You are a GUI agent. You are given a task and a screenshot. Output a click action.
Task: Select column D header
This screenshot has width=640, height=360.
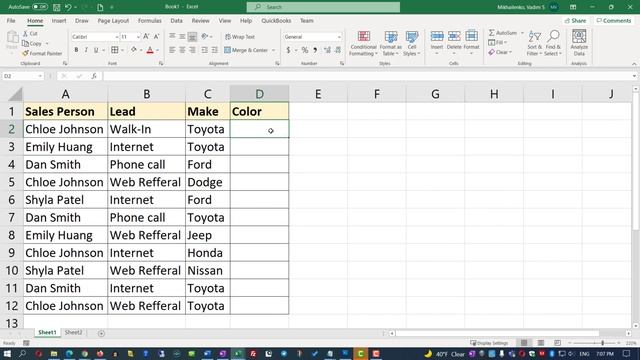pos(259,94)
